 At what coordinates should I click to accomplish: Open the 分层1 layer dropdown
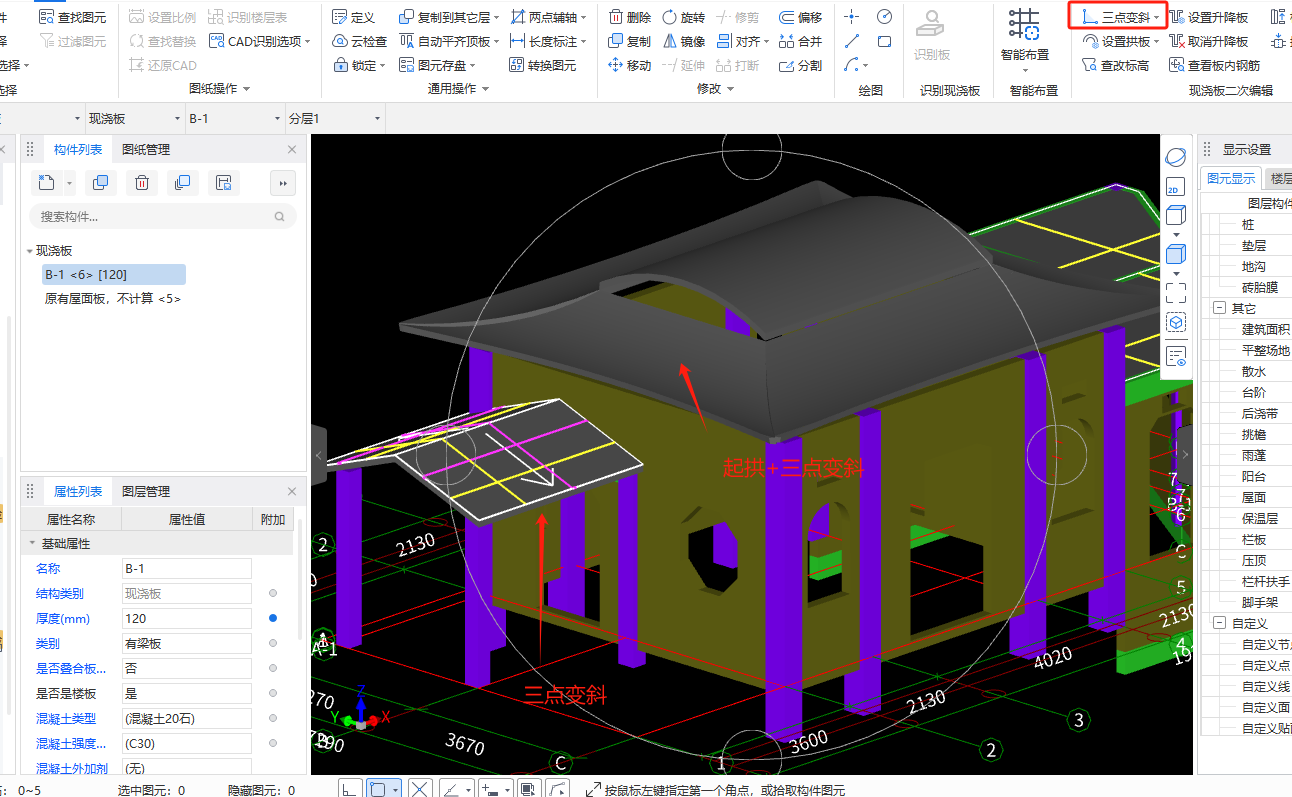point(334,119)
